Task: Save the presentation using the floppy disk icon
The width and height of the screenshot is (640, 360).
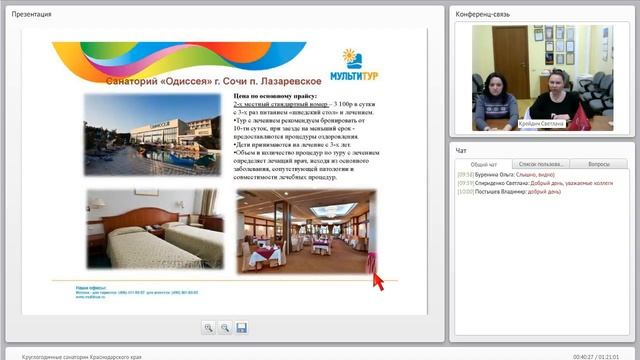Action: click(x=241, y=328)
